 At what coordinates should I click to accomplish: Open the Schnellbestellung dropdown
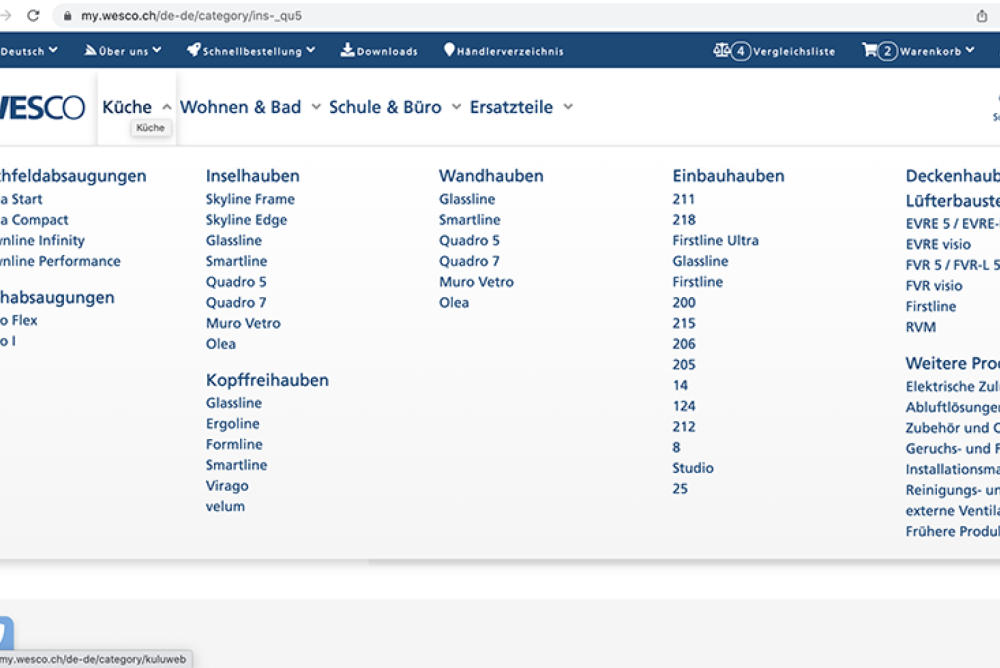pyautogui.click(x=250, y=50)
